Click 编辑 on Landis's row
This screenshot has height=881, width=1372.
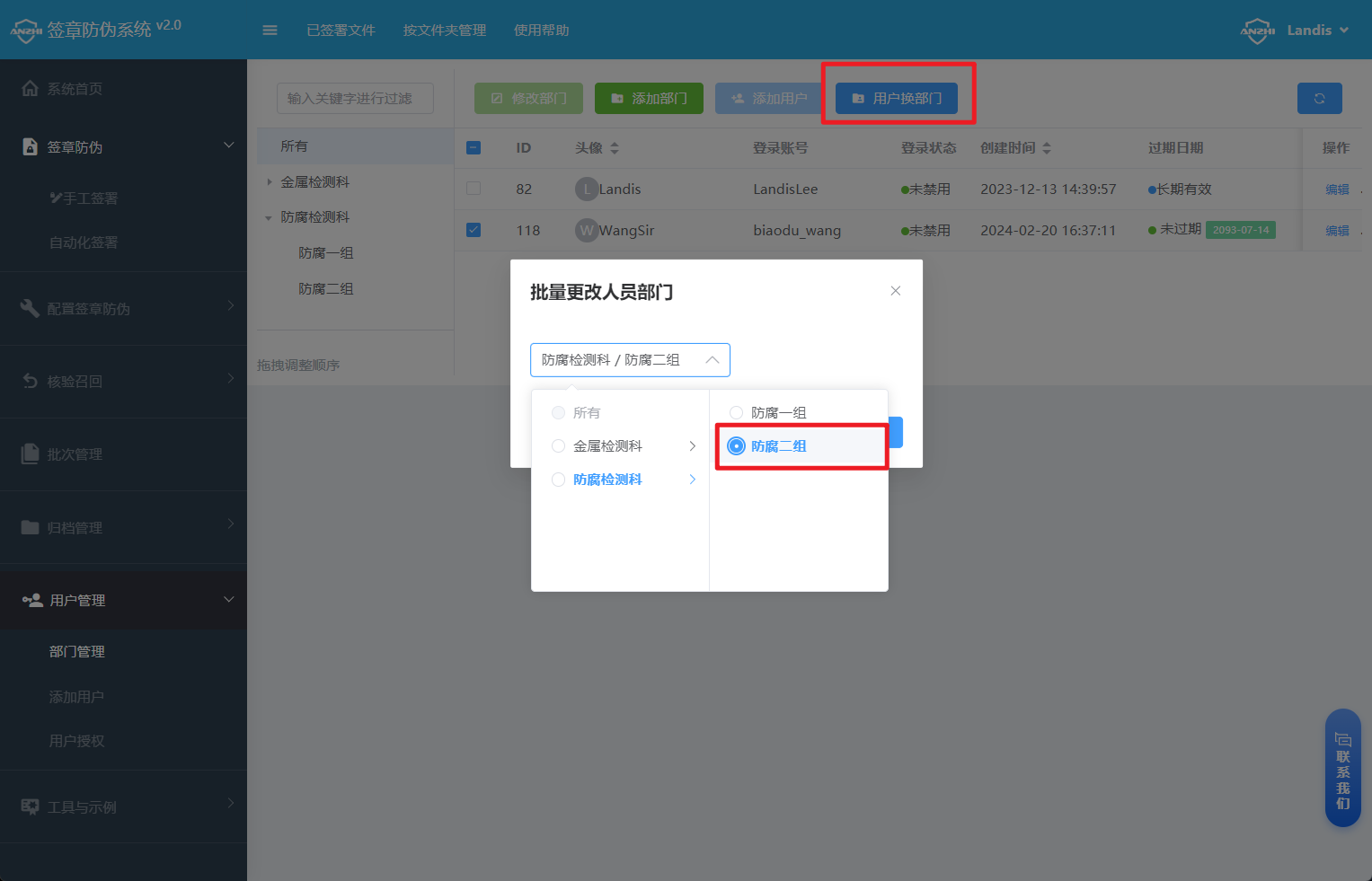click(1336, 189)
